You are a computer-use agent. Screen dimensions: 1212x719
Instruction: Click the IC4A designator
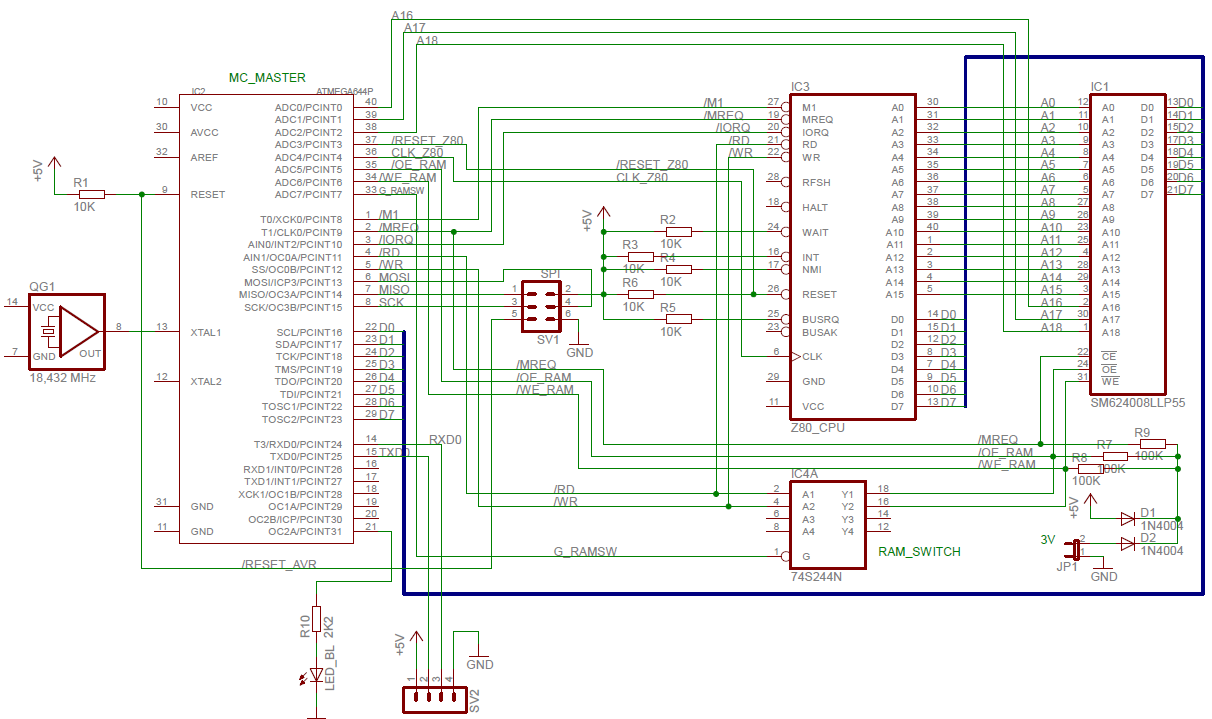coord(803,473)
